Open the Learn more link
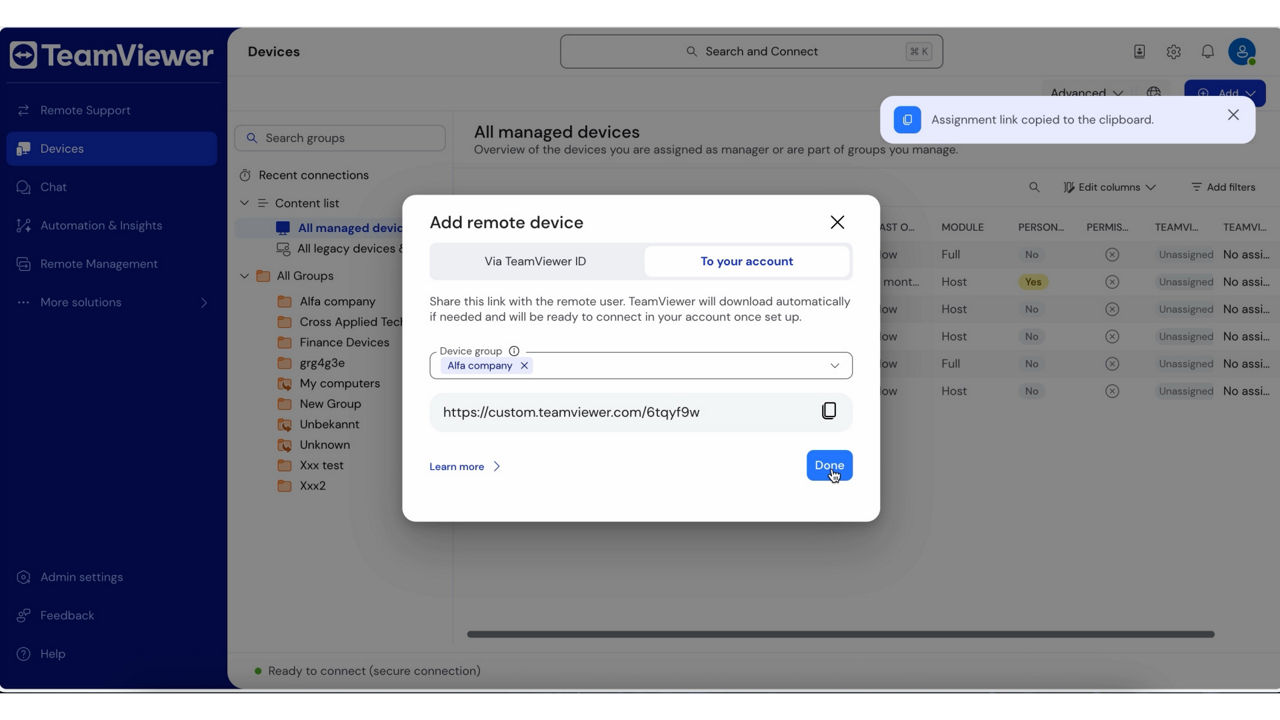This screenshot has width=1280, height=720. point(465,467)
